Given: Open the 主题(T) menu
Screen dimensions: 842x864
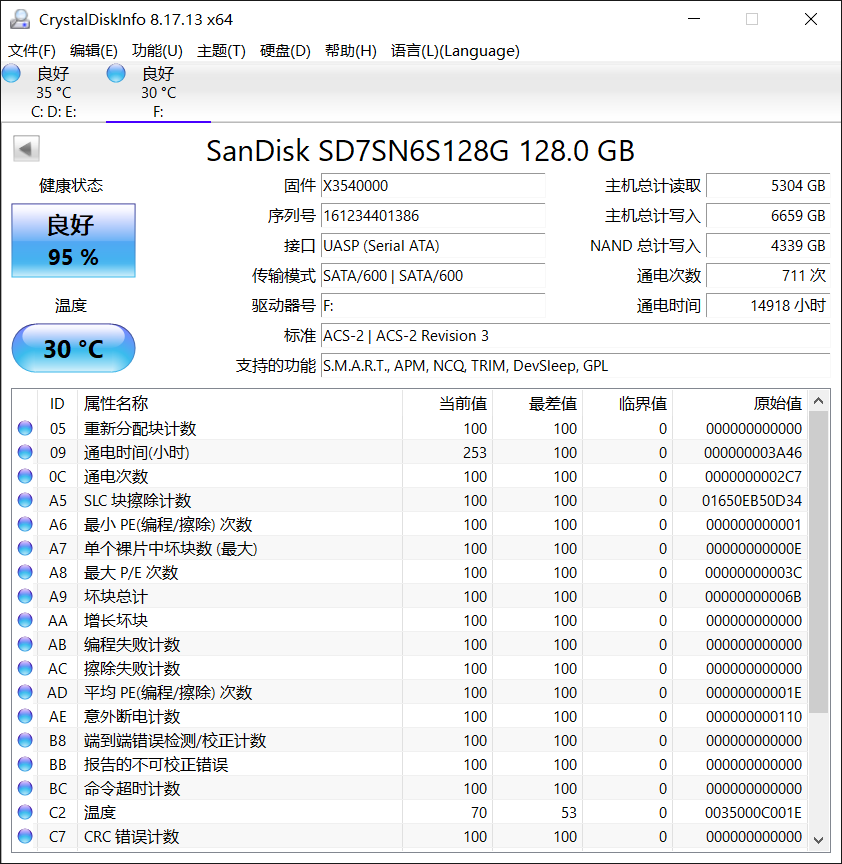Looking at the screenshot, I should tap(221, 51).
